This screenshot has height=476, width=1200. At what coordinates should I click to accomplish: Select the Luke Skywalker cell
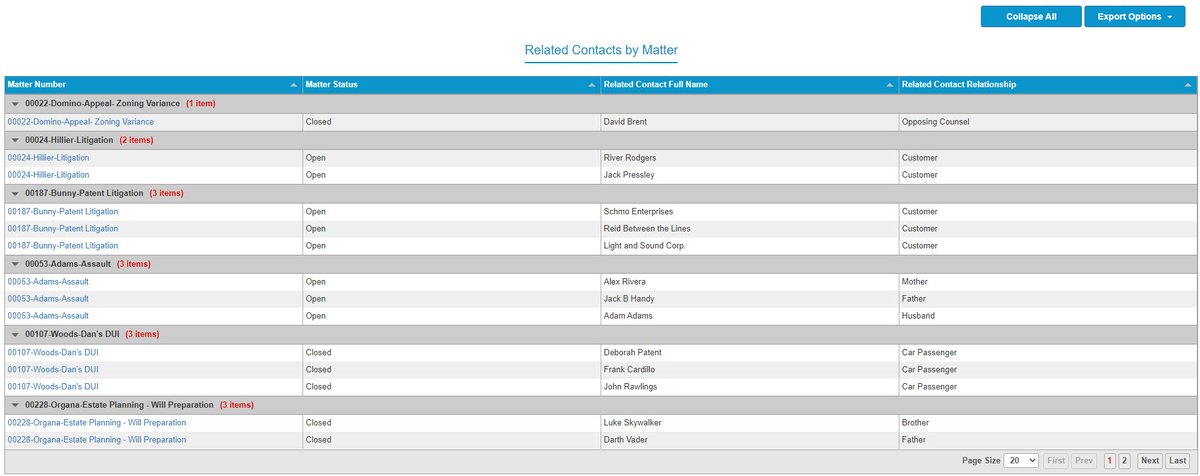(x=749, y=422)
